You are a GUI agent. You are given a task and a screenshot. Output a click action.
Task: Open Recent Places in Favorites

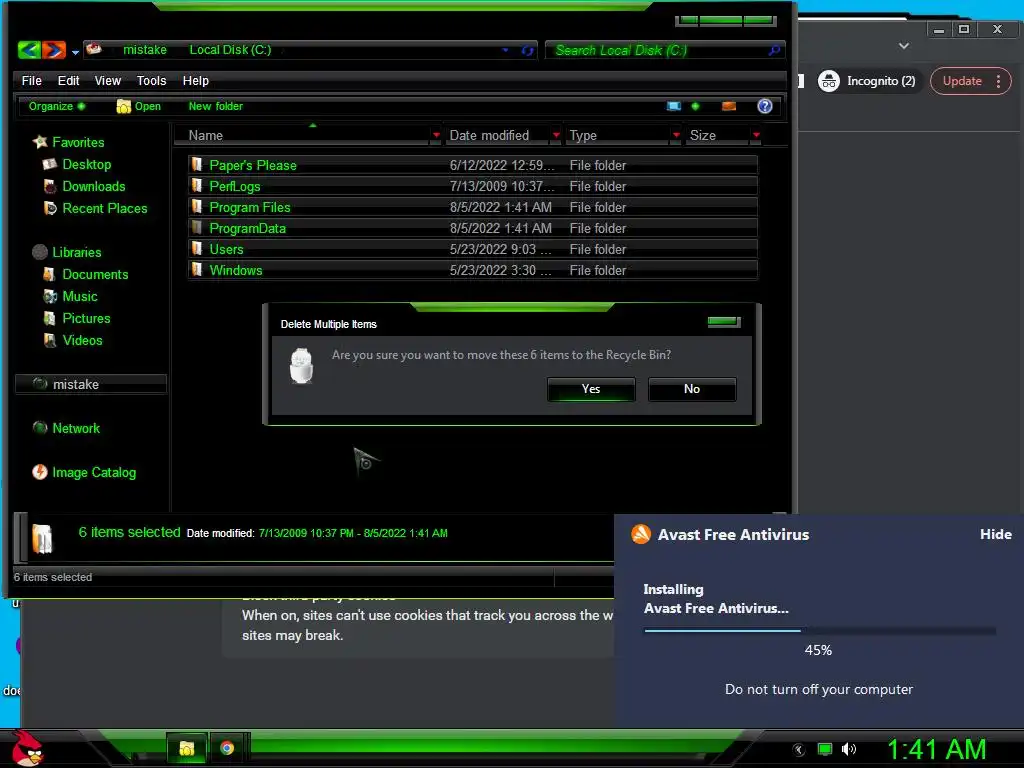pyautogui.click(x=95, y=208)
